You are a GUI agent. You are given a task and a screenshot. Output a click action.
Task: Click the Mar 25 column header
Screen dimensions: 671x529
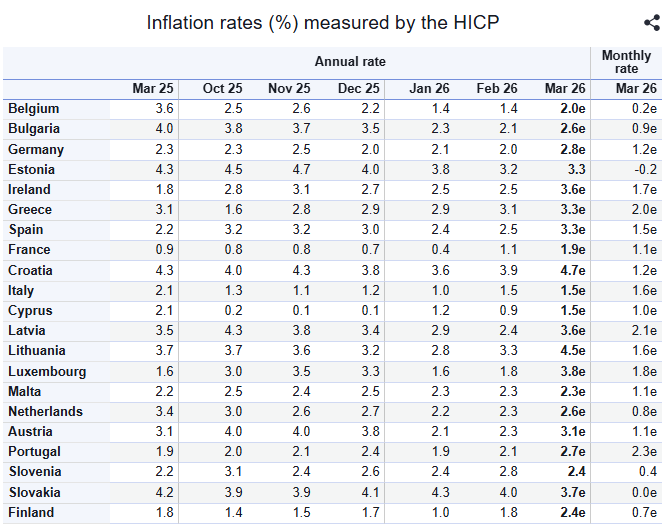(x=153, y=89)
